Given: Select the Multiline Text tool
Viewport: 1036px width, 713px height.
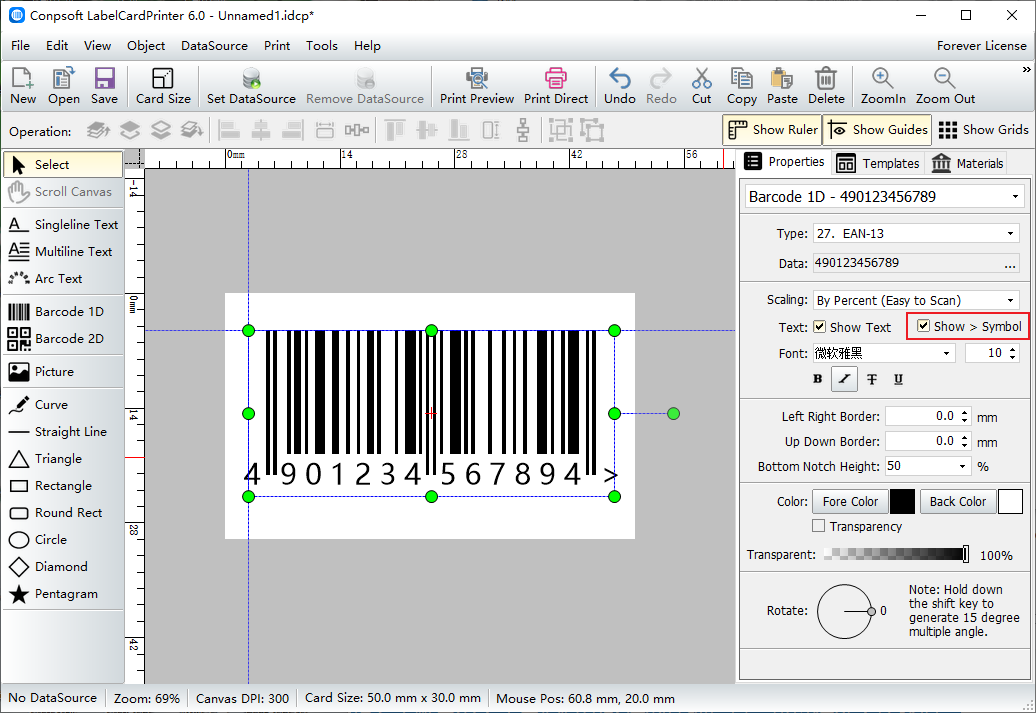Looking at the screenshot, I should (63, 252).
